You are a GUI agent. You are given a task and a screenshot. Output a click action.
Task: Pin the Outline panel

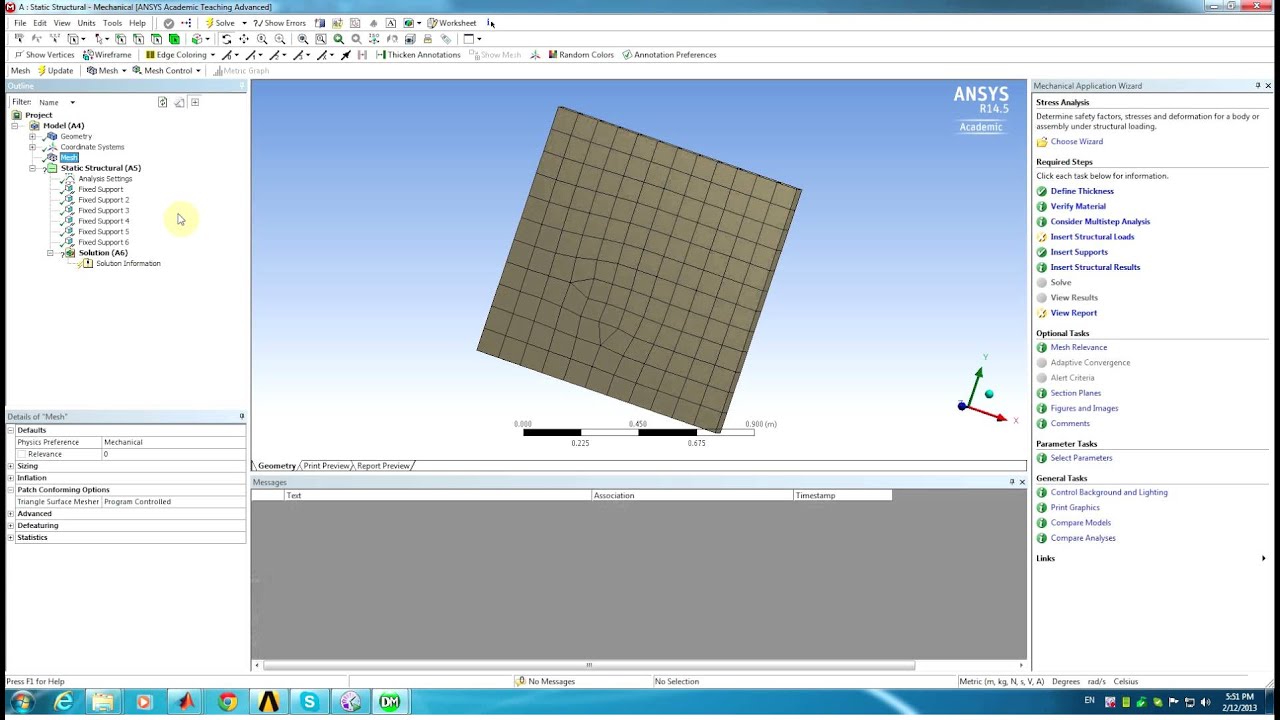click(242, 86)
